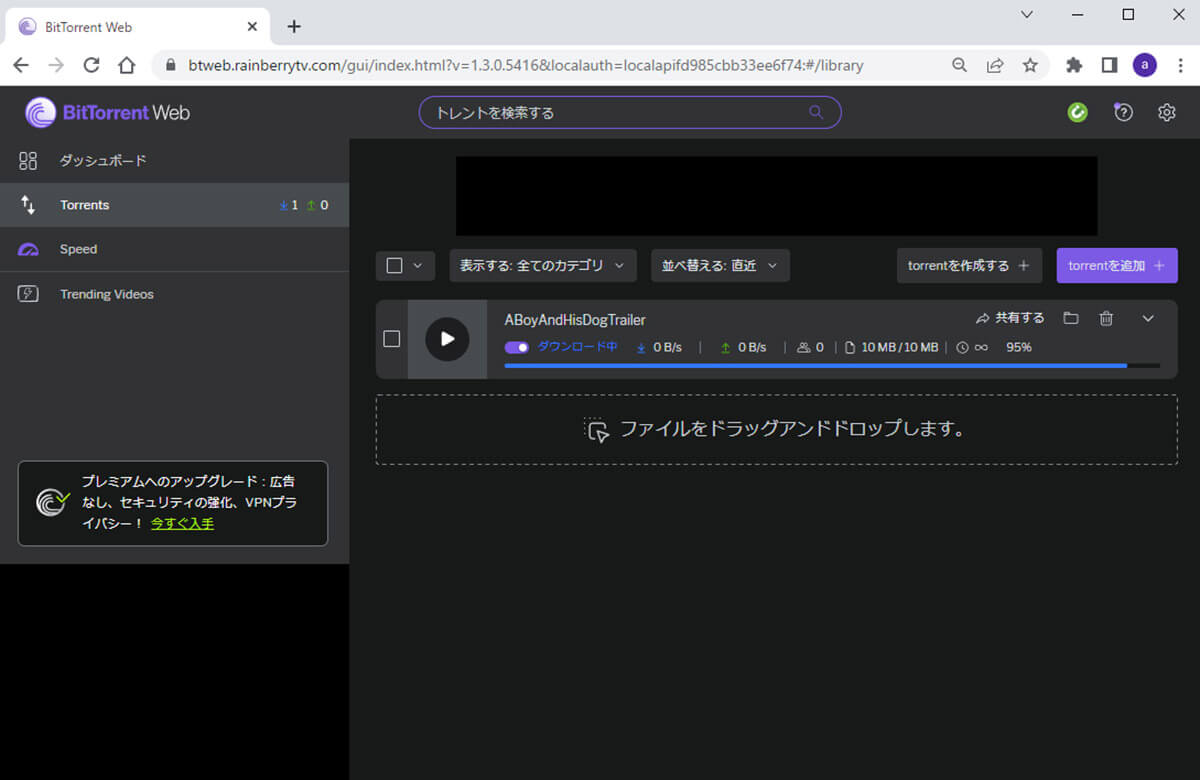Click the green status check icon

click(x=1077, y=113)
